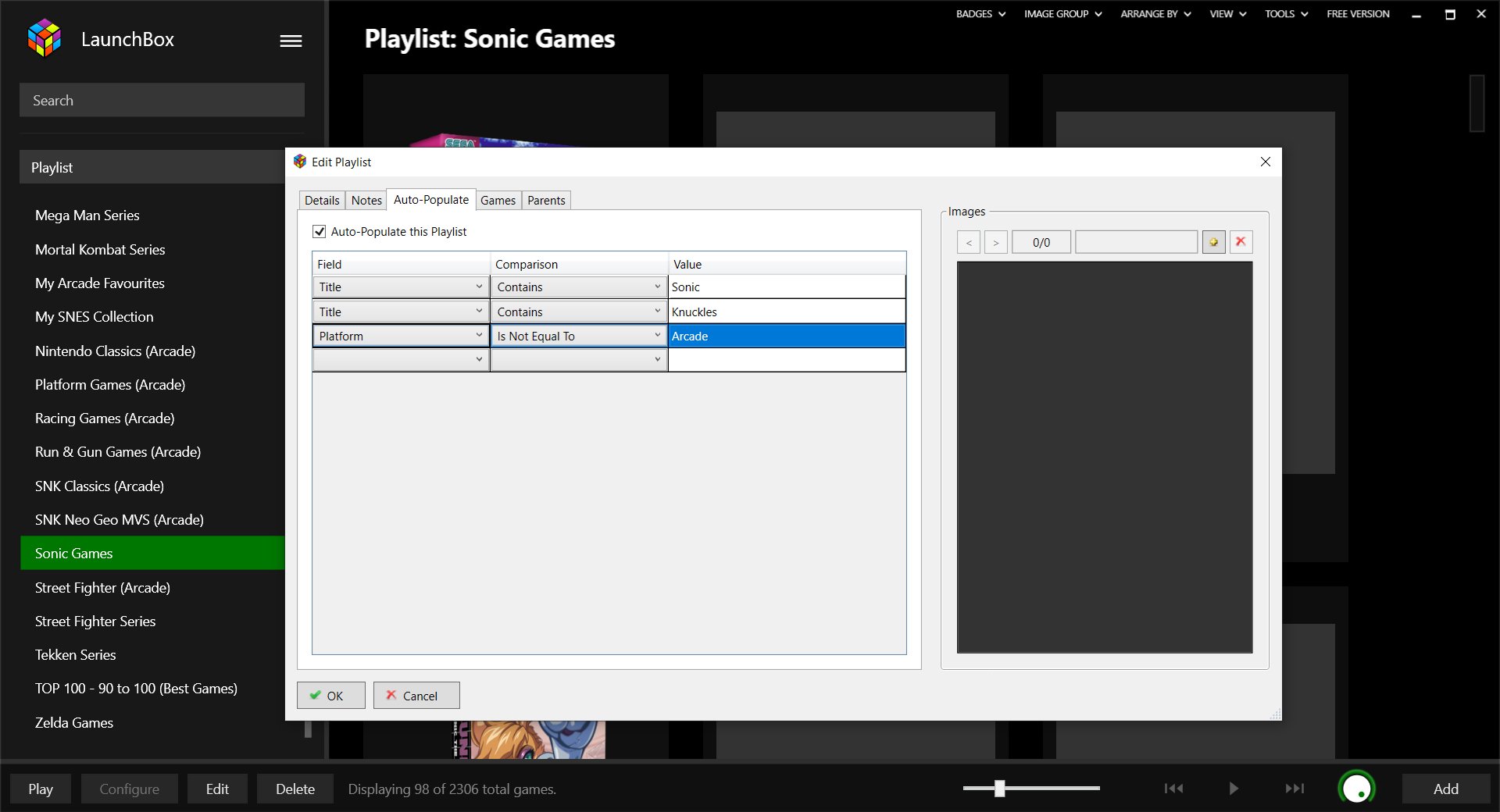Go to previous image with < button

pyautogui.click(x=969, y=242)
